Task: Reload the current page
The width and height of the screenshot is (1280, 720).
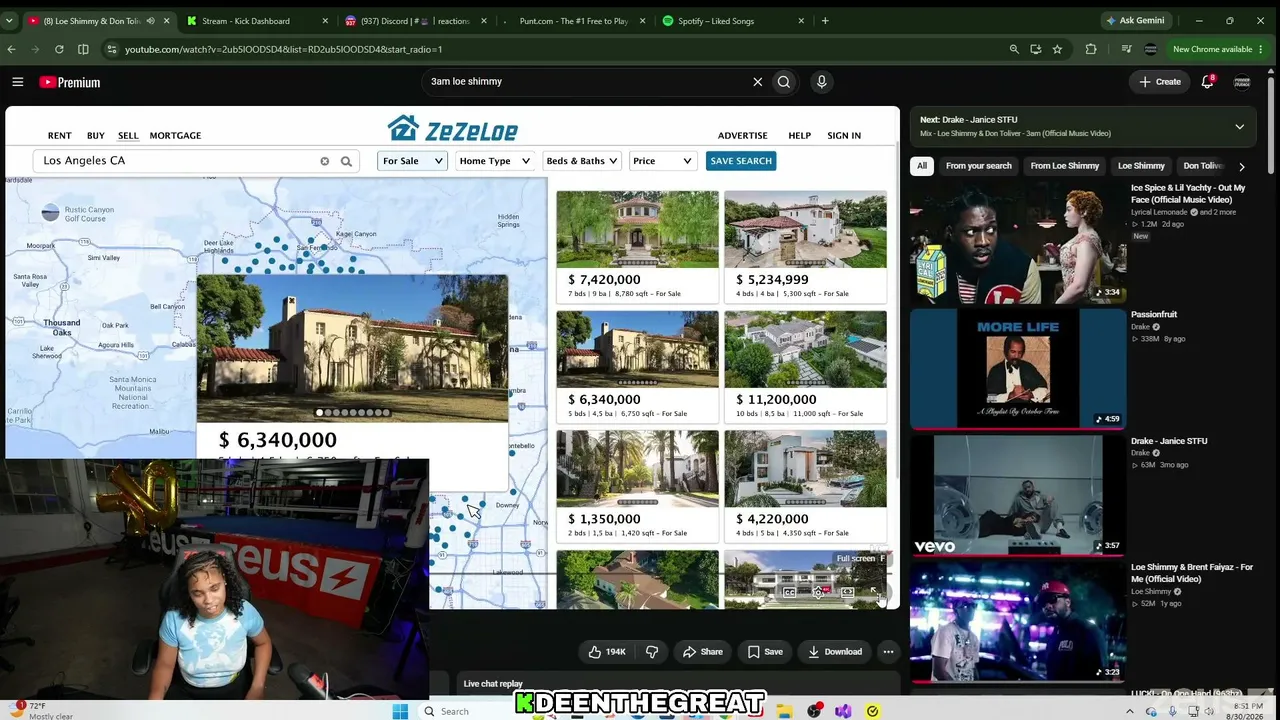Action: [59, 49]
